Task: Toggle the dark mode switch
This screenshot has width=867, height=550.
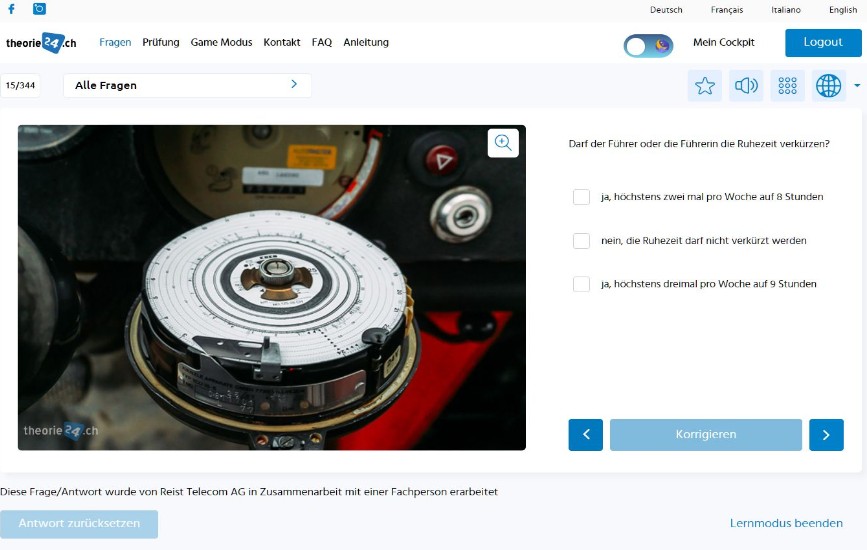Action: point(648,46)
